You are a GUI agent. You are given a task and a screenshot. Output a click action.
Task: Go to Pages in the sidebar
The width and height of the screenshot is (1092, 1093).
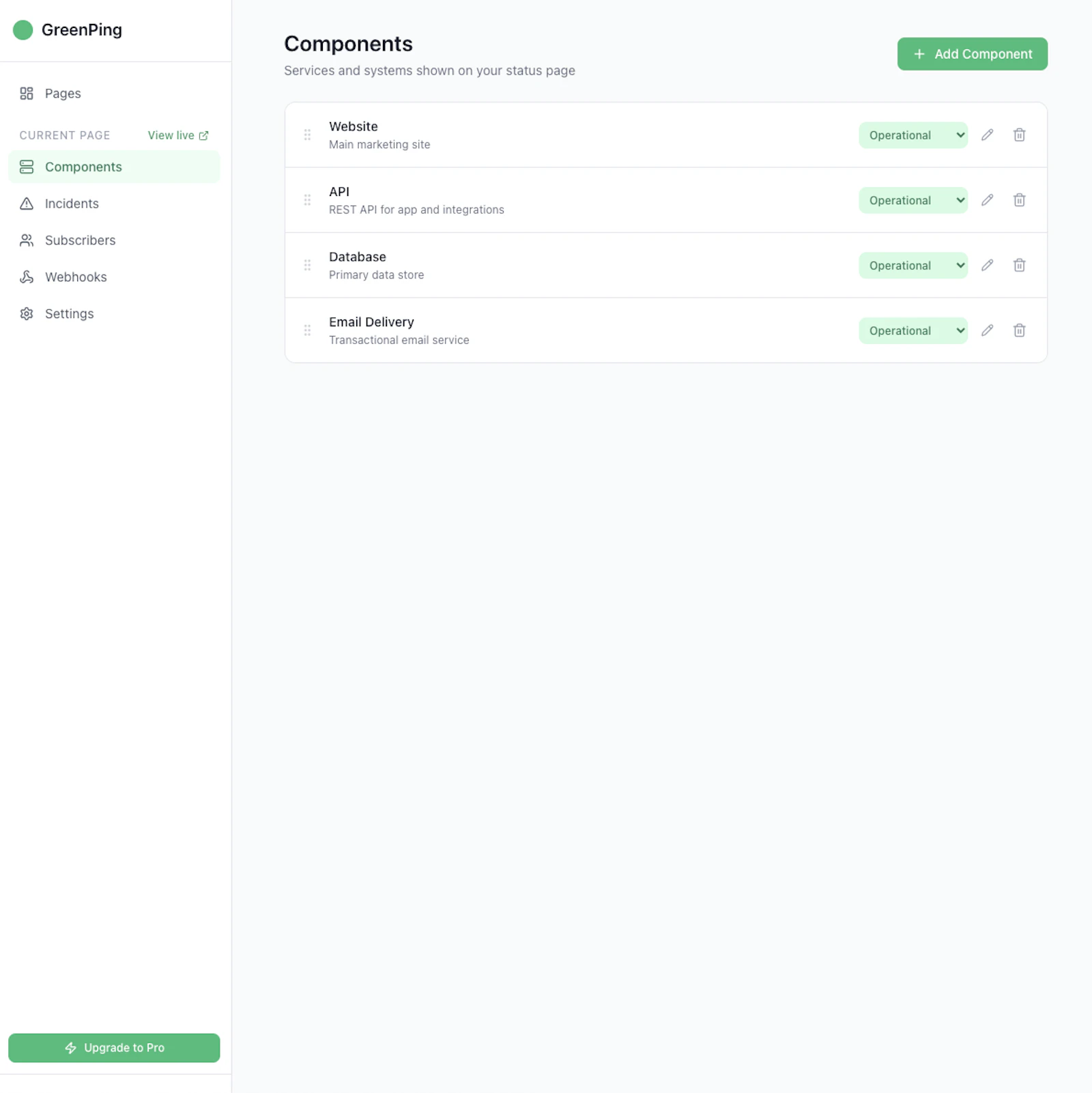tap(114, 94)
